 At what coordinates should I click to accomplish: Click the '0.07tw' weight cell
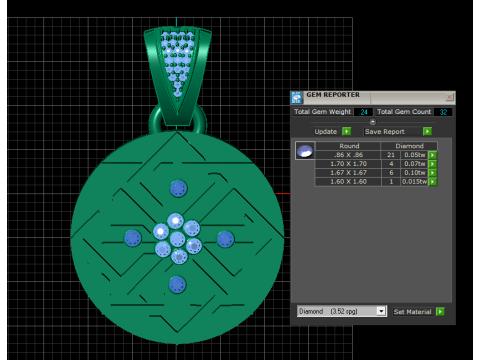point(415,164)
